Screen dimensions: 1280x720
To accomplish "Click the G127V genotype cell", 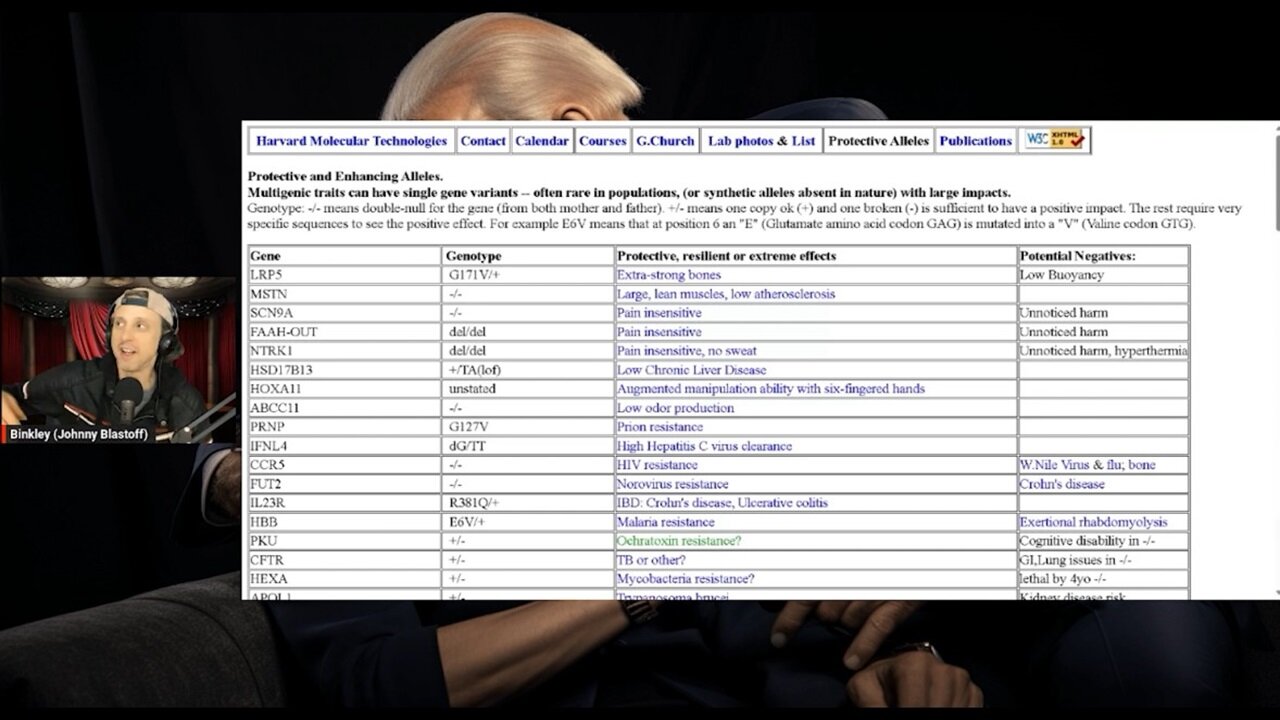I will click(x=529, y=427).
